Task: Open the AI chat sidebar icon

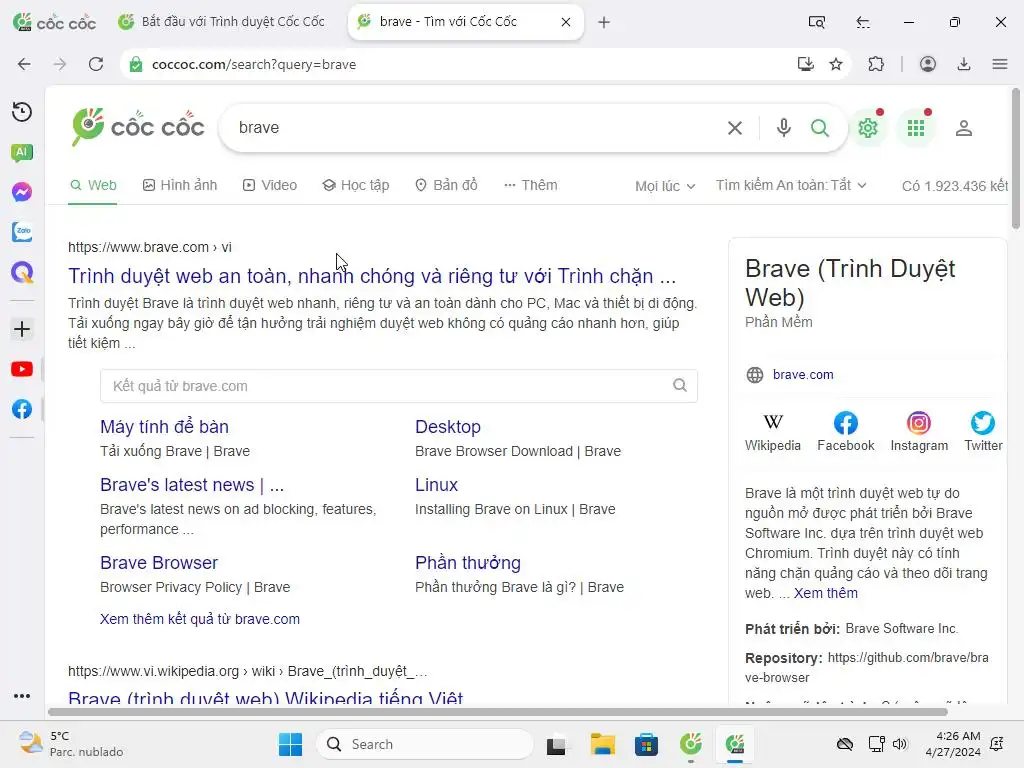Action: point(22,153)
